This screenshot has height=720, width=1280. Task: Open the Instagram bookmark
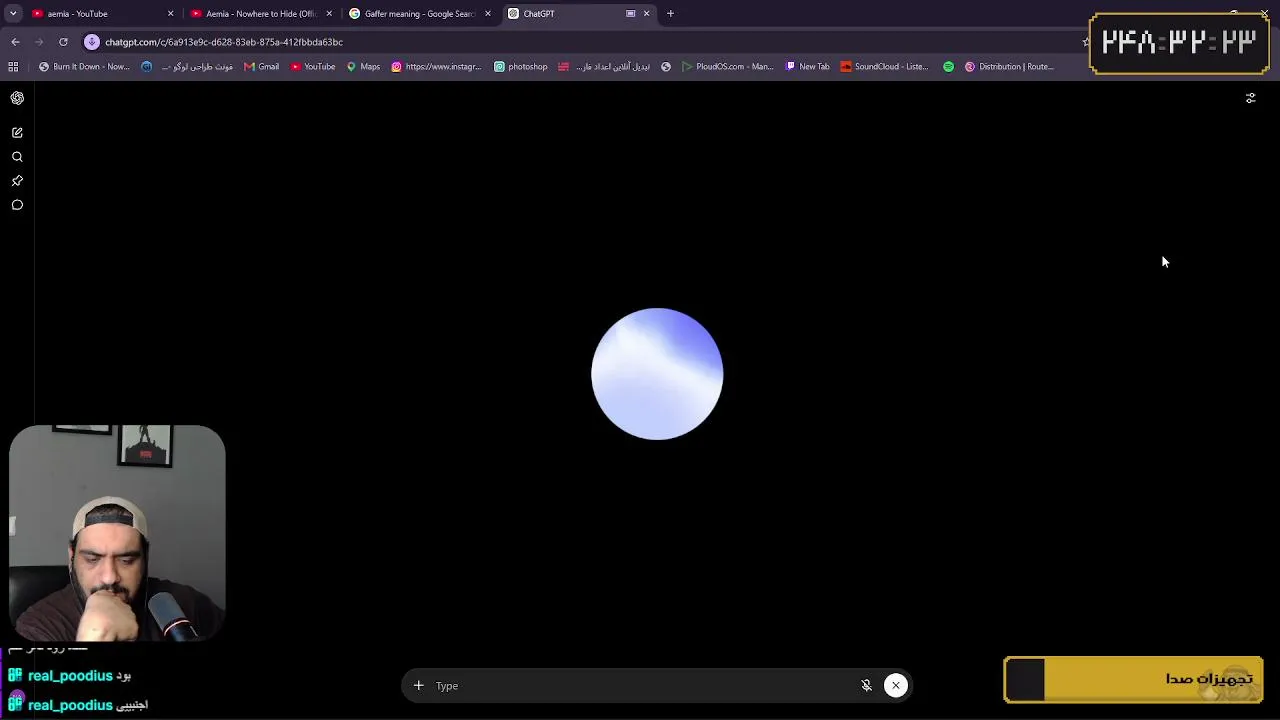tap(436, 67)
